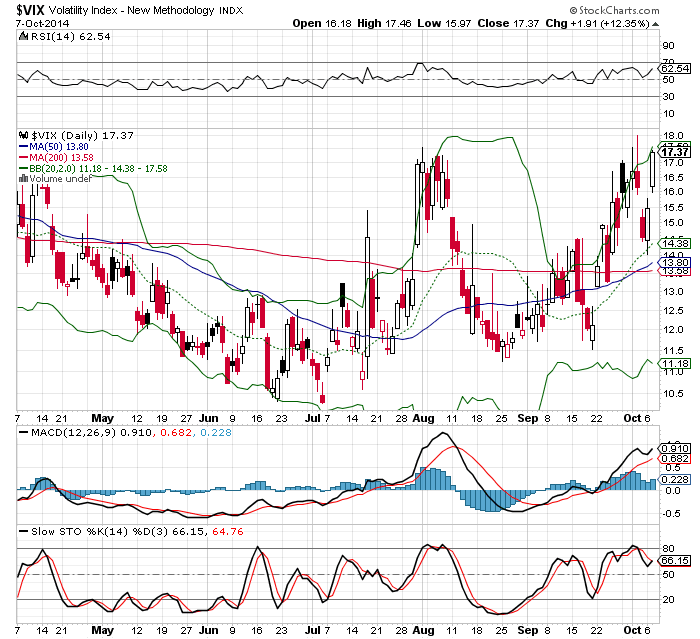
Task: Click the stochastic 80 axis label
Action: (x=669, y=548)
